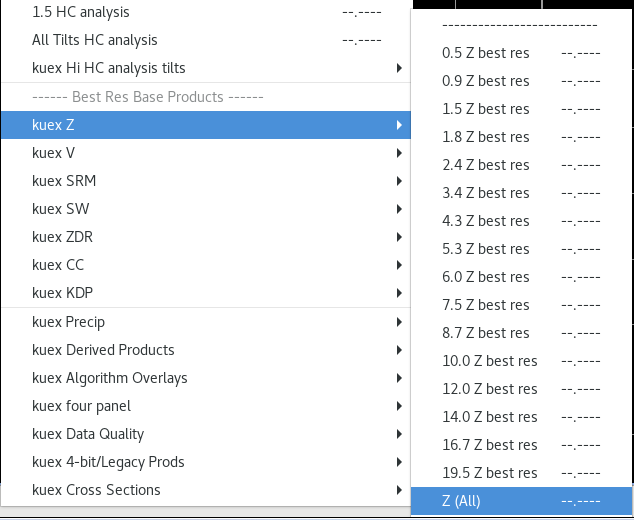Open 1.5 HC analysis product
The image size is (634, 520).
click(206, 12)
